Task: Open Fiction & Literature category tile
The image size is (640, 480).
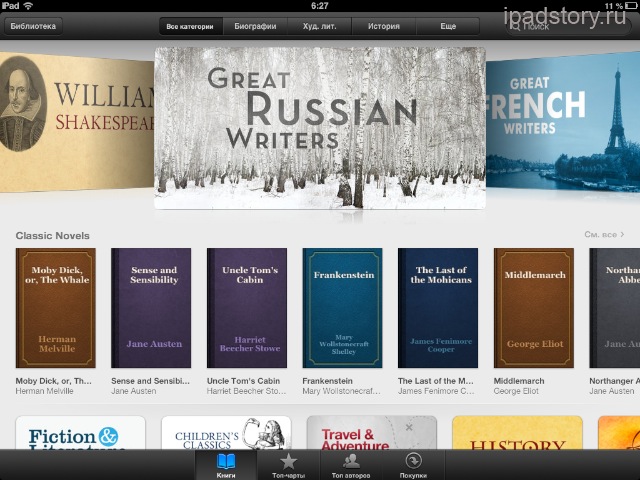Action: (x=80, y=433)
